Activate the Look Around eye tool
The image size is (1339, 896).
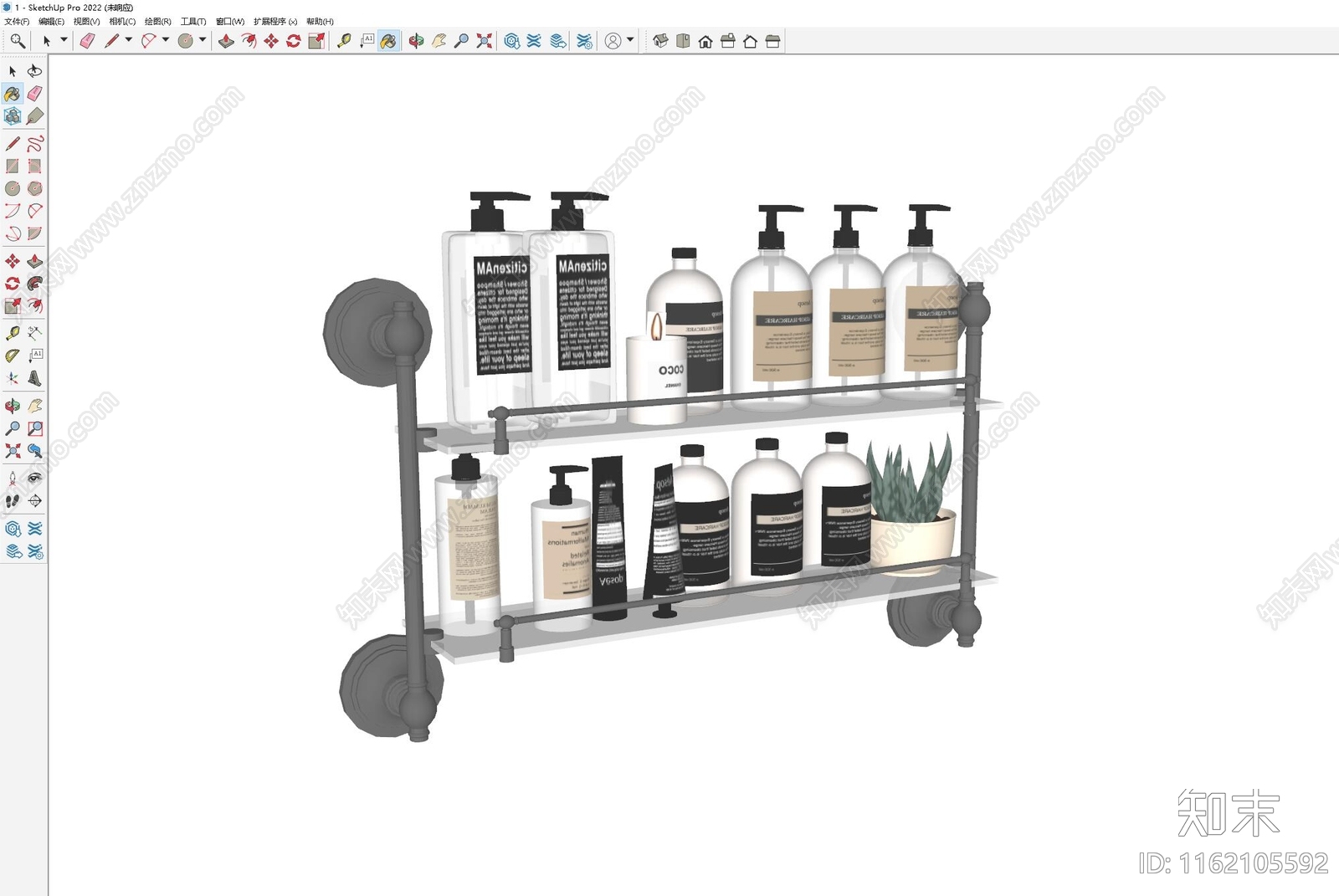tap(34, 479)
